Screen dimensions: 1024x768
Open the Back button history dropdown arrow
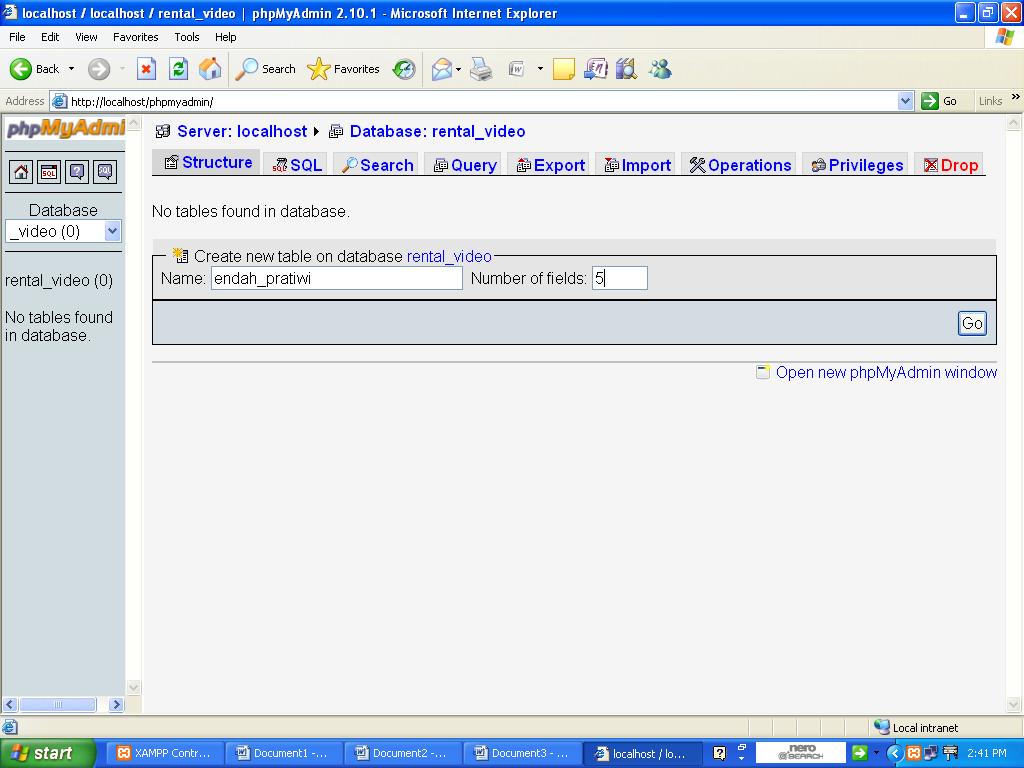(71, 69)
